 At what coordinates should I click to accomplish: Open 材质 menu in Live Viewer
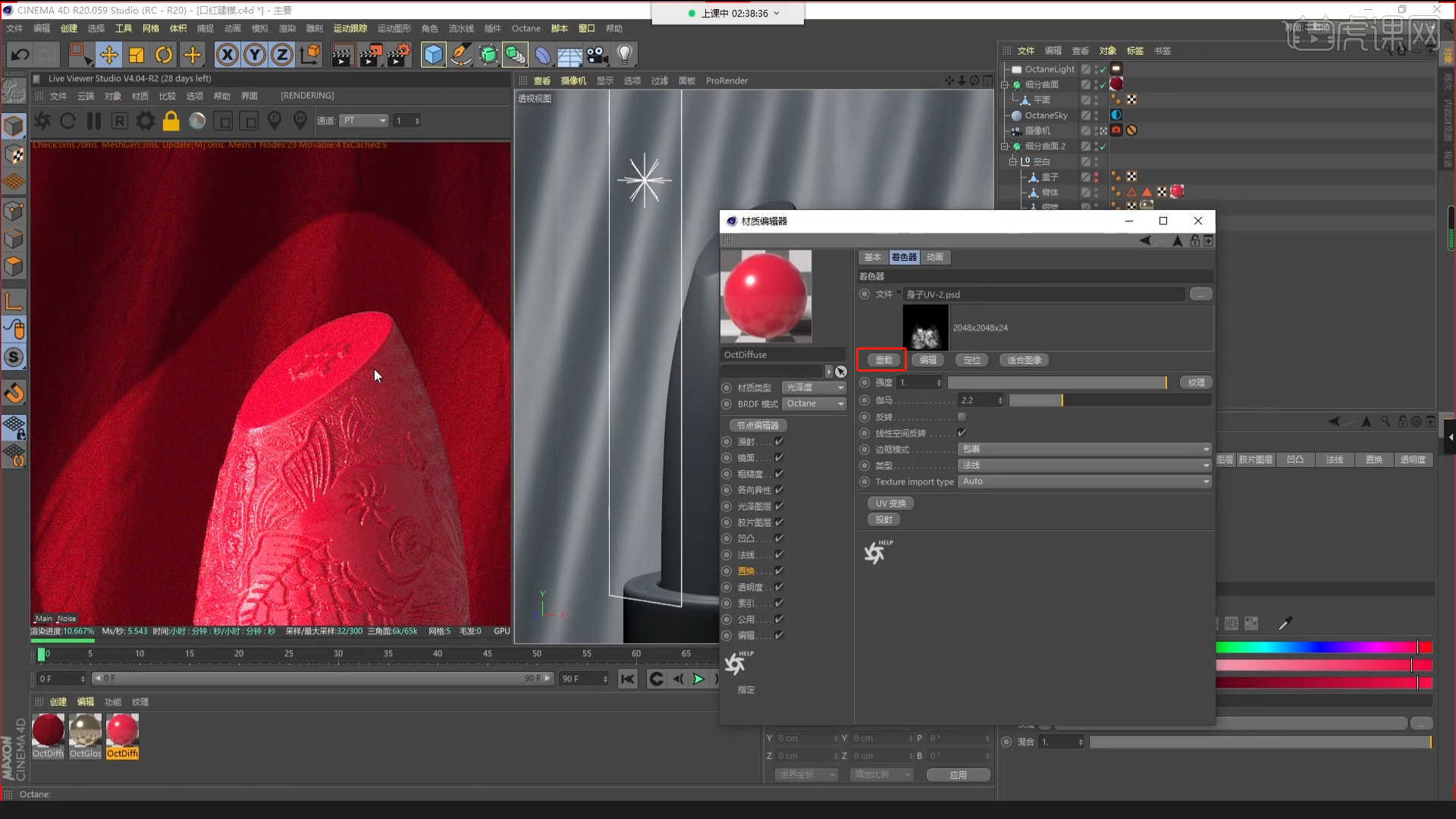[140, 96]
